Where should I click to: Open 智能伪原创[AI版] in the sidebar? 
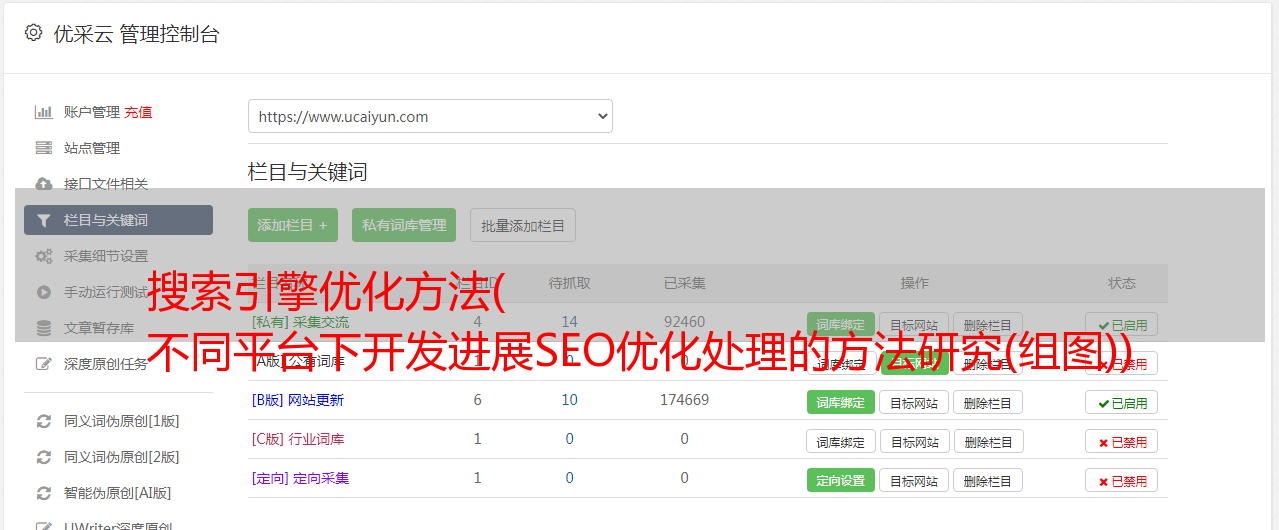click(x=117, y=493)
